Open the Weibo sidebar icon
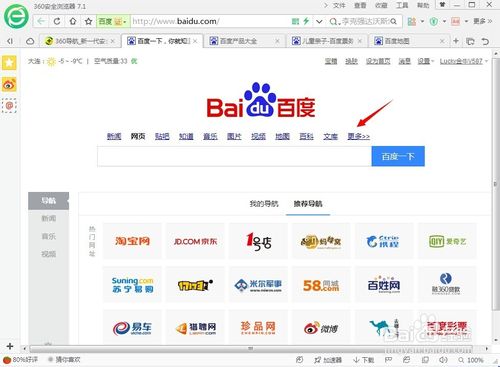500x367 pixels. tap(9, 85)
